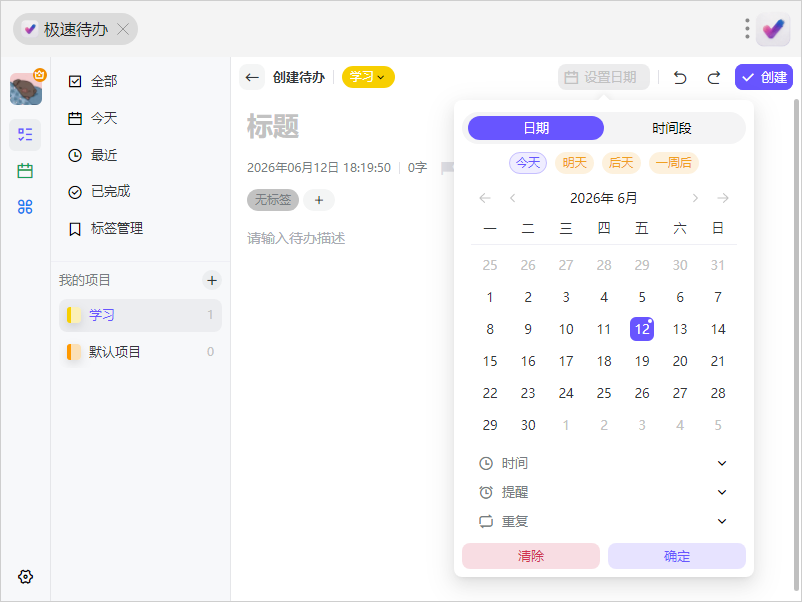The height and width of the screenshot is (602, 802).
Task: Click the 学习 project yellow color icon
Action: tap(74, 315)
